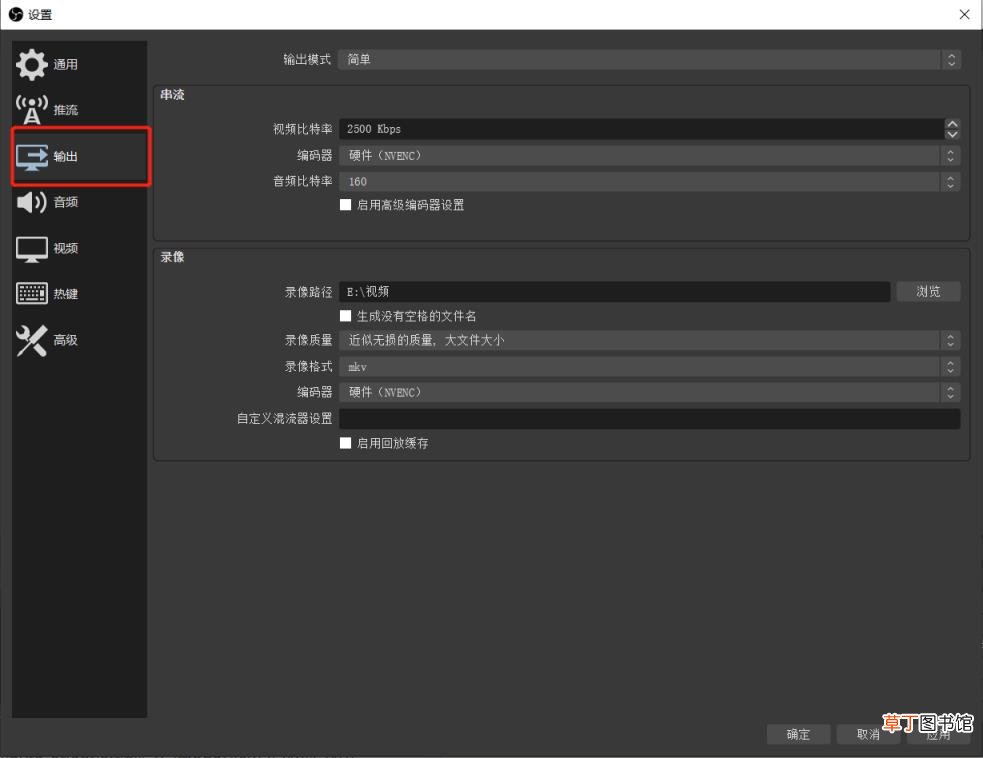Click the 输出 output monitor icon

point(31,157)
